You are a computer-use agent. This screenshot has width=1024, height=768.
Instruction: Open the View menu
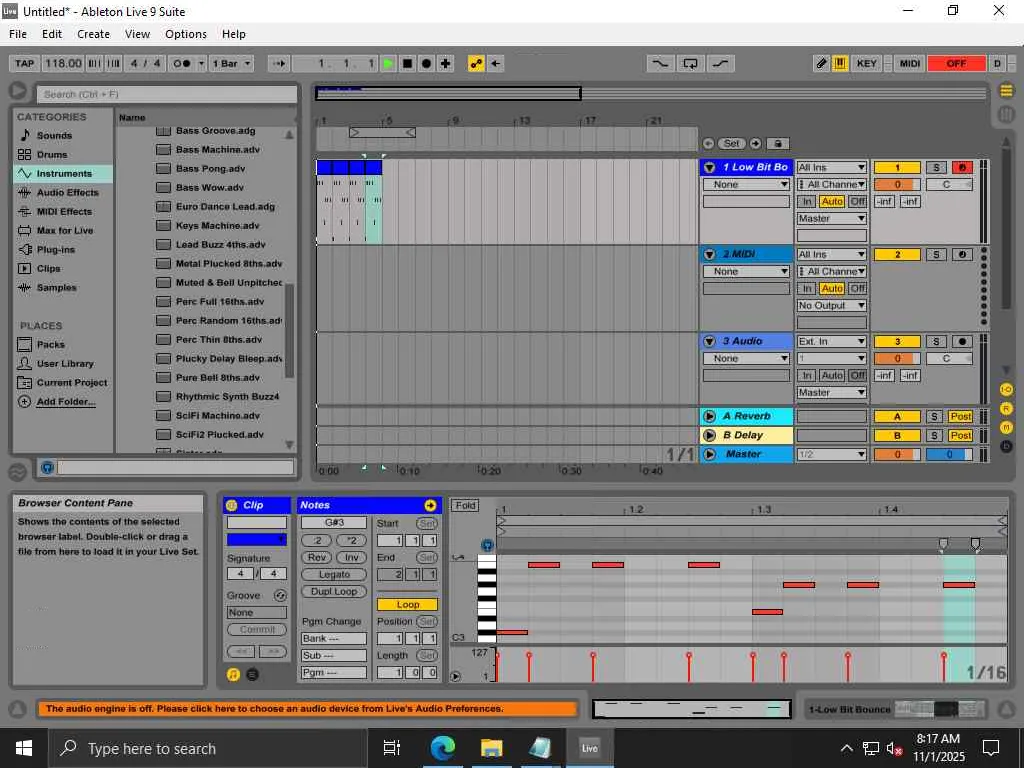[x=137, y=34]
